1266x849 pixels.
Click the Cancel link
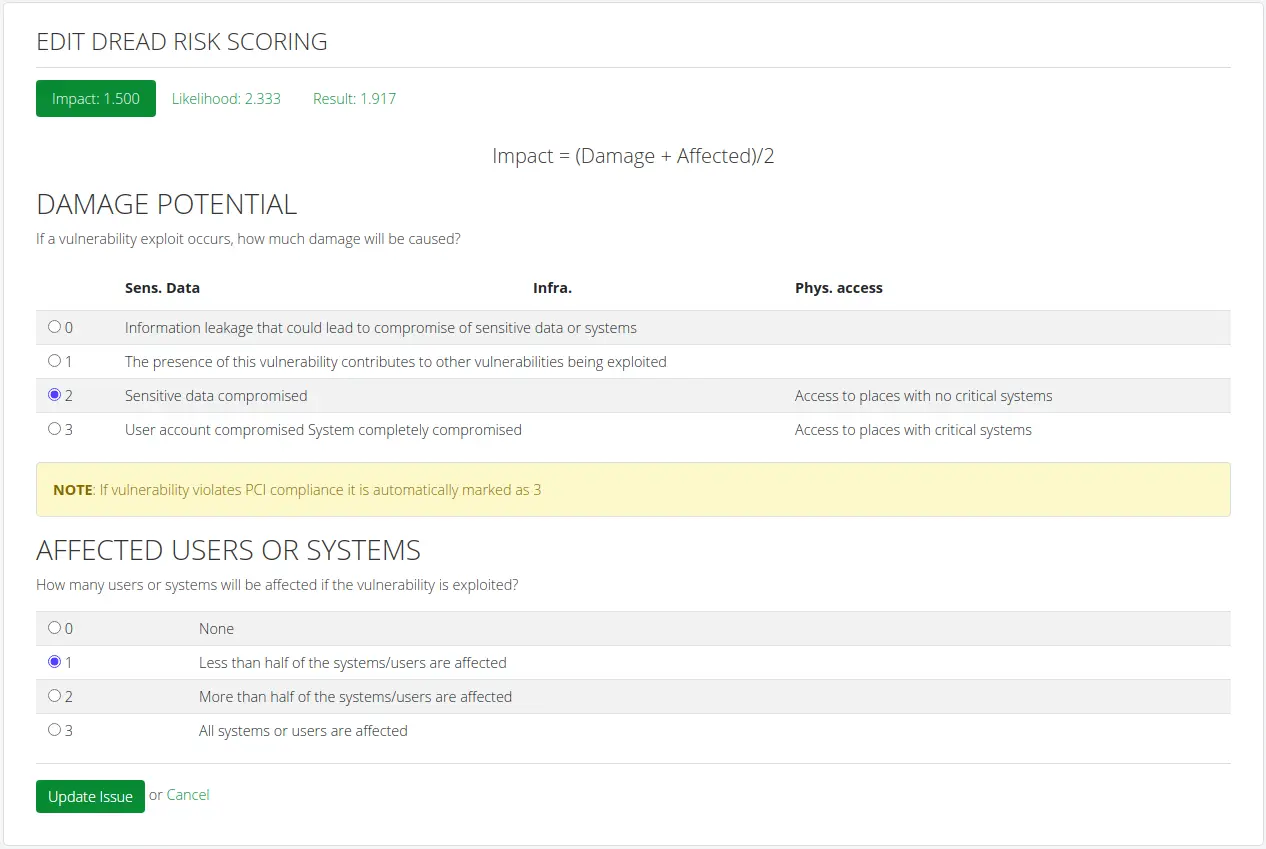pos(188,795)
